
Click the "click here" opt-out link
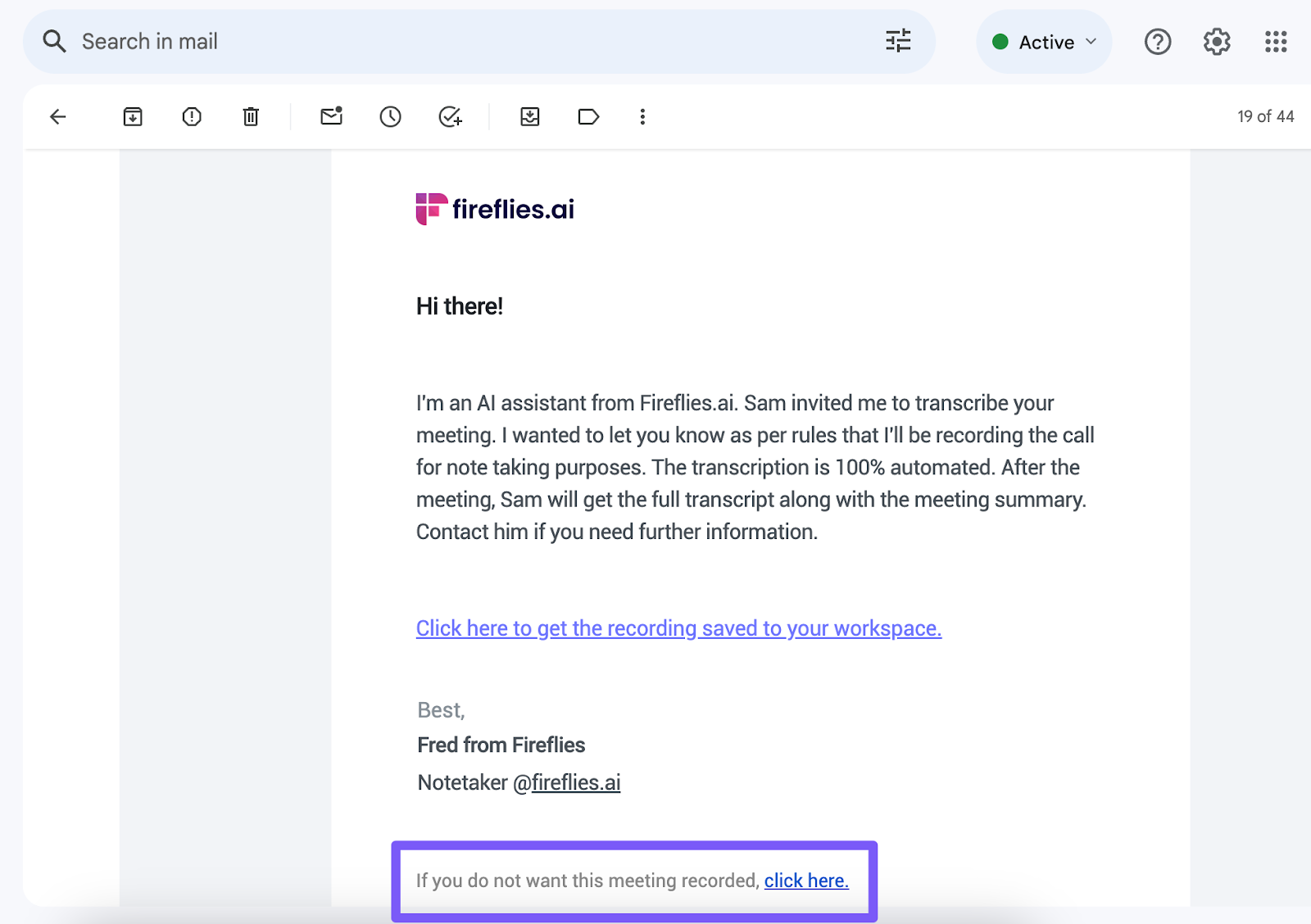tap(806, 881)
